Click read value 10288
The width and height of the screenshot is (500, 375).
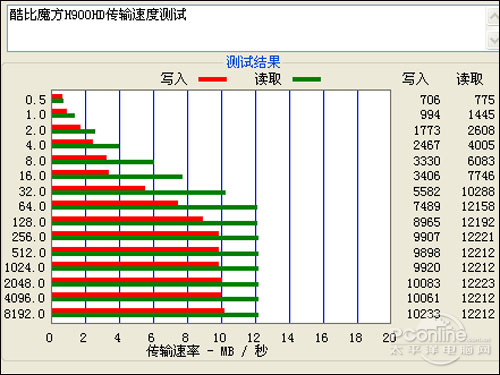pos(478,192)
